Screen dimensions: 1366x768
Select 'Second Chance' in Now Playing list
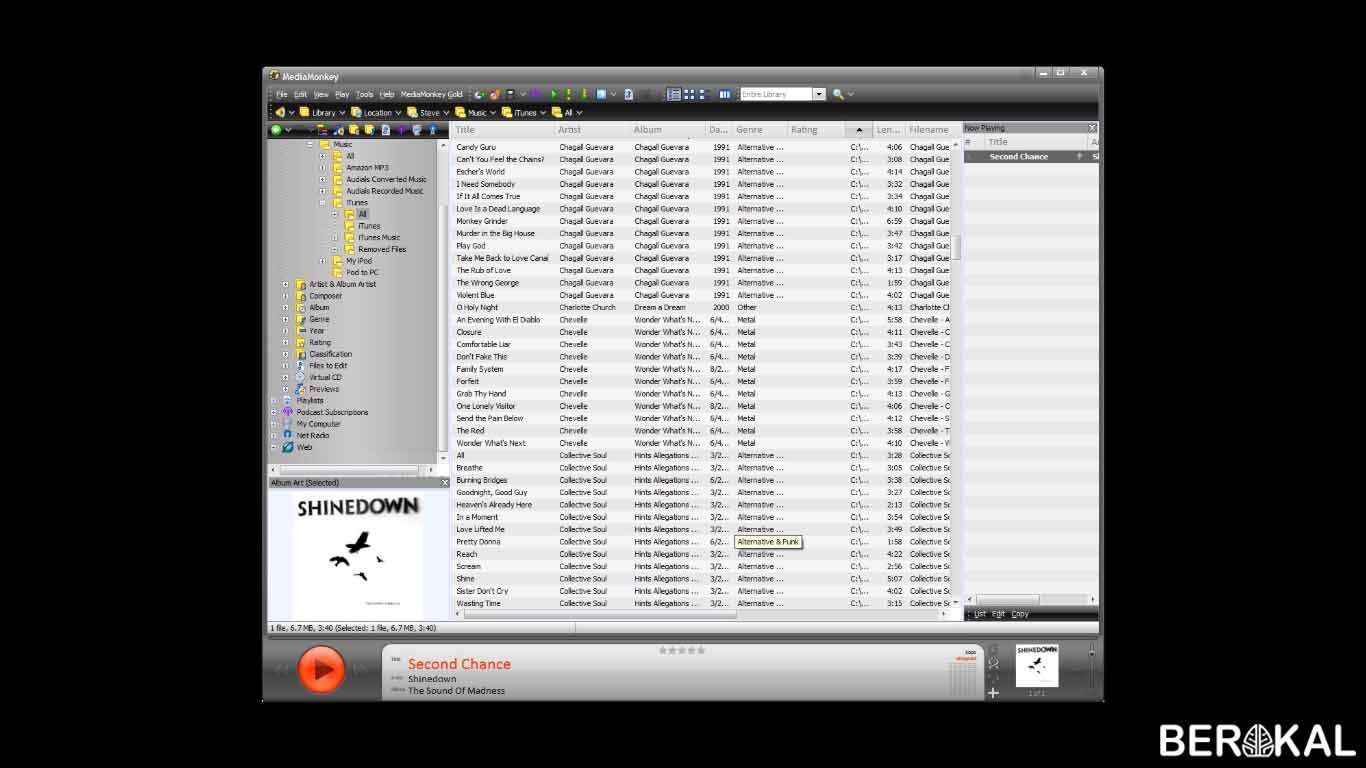click(x=1030, y=157)
